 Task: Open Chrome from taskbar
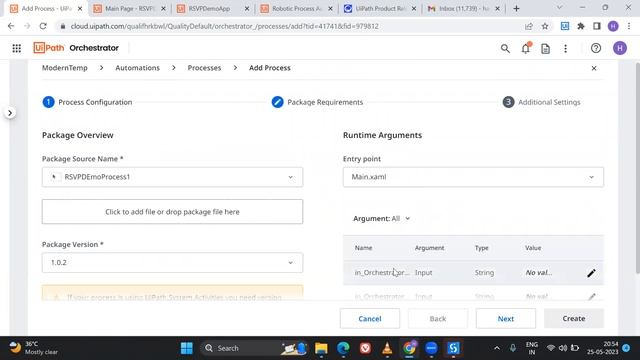[x=409, y=348]
